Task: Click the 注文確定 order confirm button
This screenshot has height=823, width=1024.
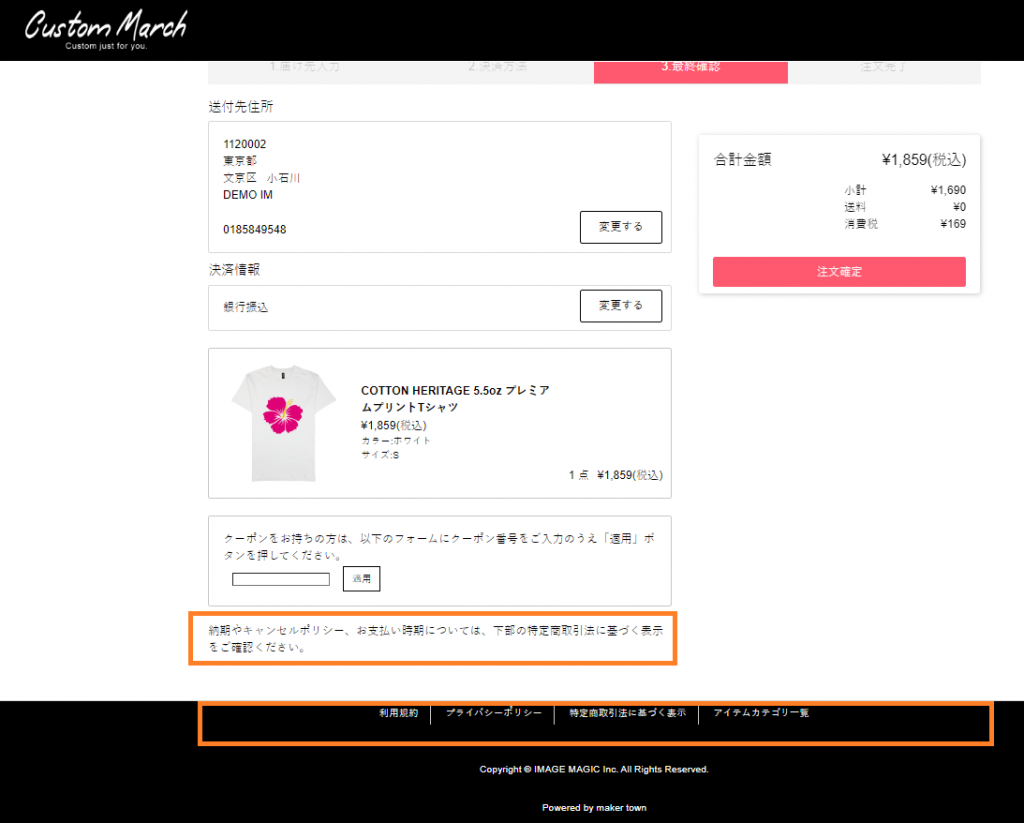Action: 839,272
